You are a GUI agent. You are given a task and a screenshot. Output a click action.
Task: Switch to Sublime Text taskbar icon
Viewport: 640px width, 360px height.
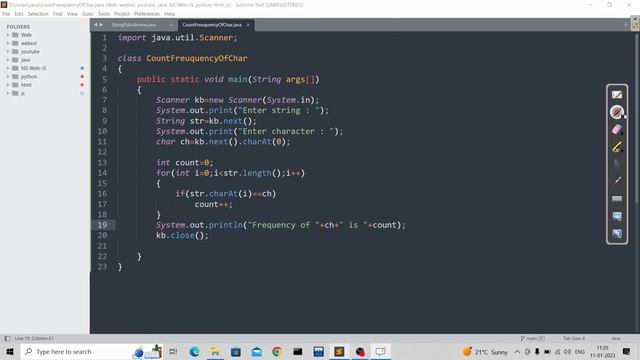click(339, 351)
